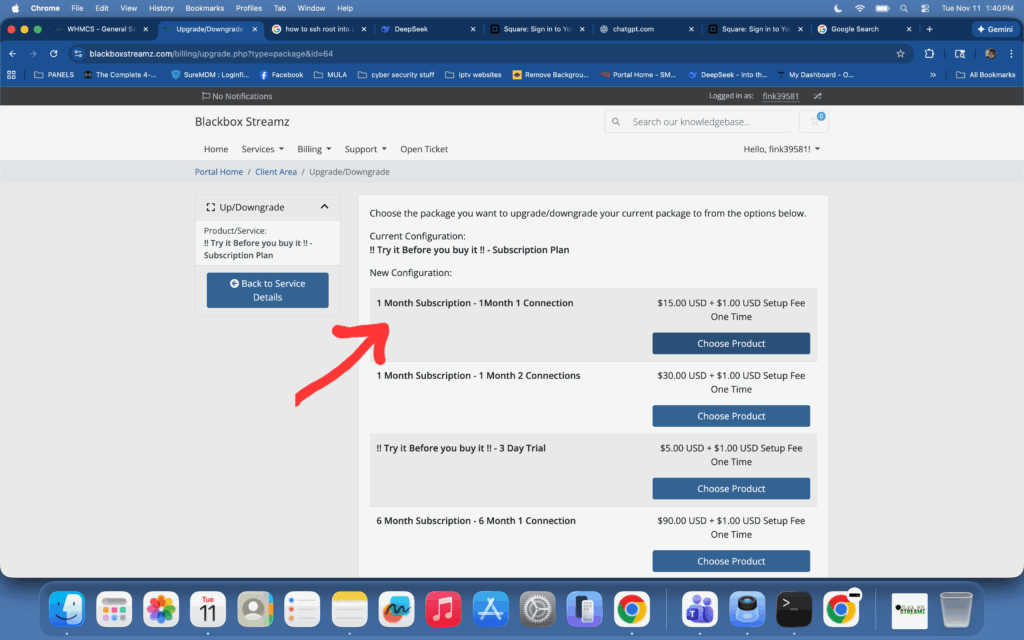Expand the Services dropdown menu
The image size is (1024, 640).
tap(262, 149)
